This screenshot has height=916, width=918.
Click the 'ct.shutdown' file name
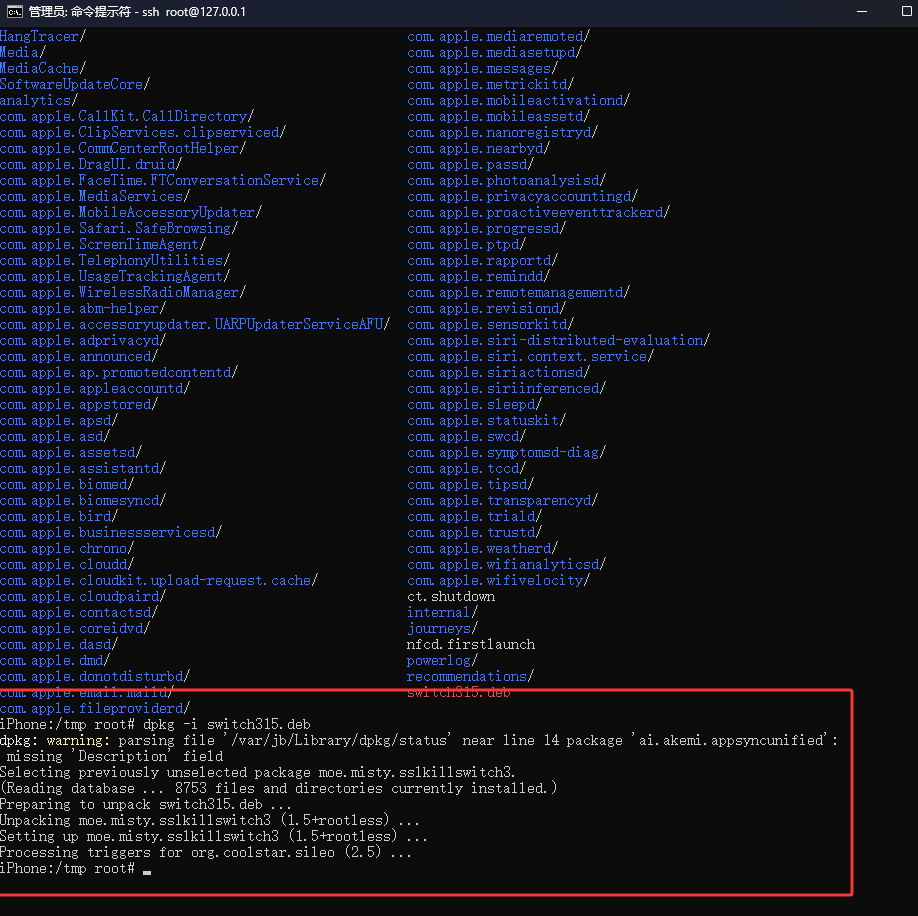coord(451,596)
